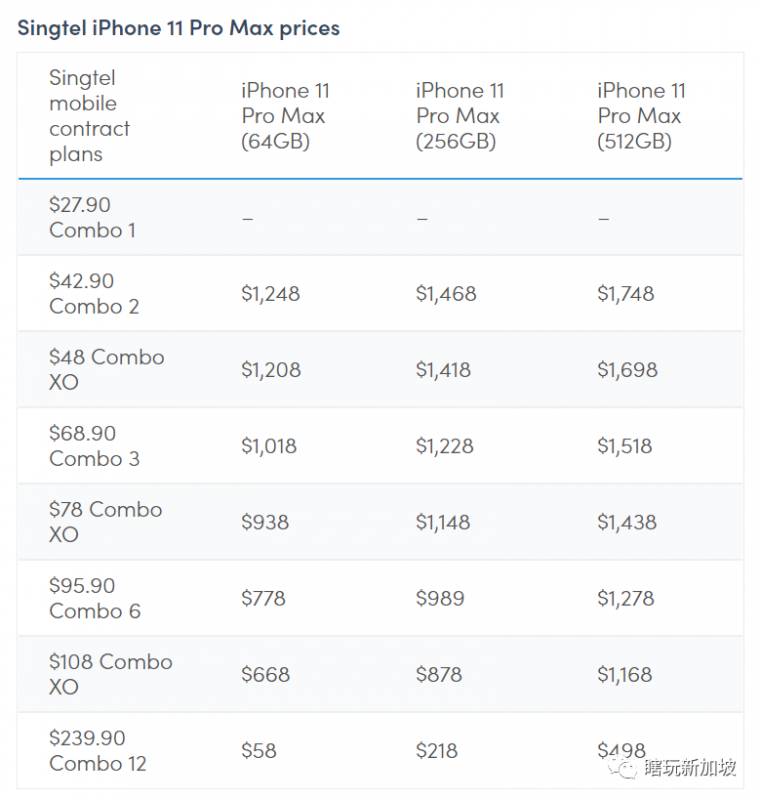760x800 pixels.
Task: Select the Singtel mobile contract plans column header
Action: click(90, 116)
